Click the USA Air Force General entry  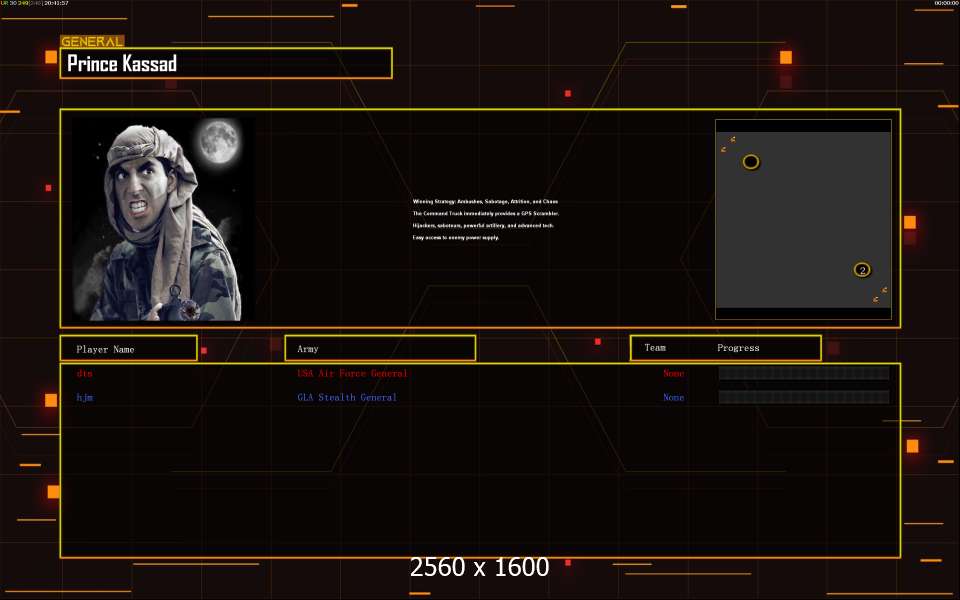tap(352, 373)
